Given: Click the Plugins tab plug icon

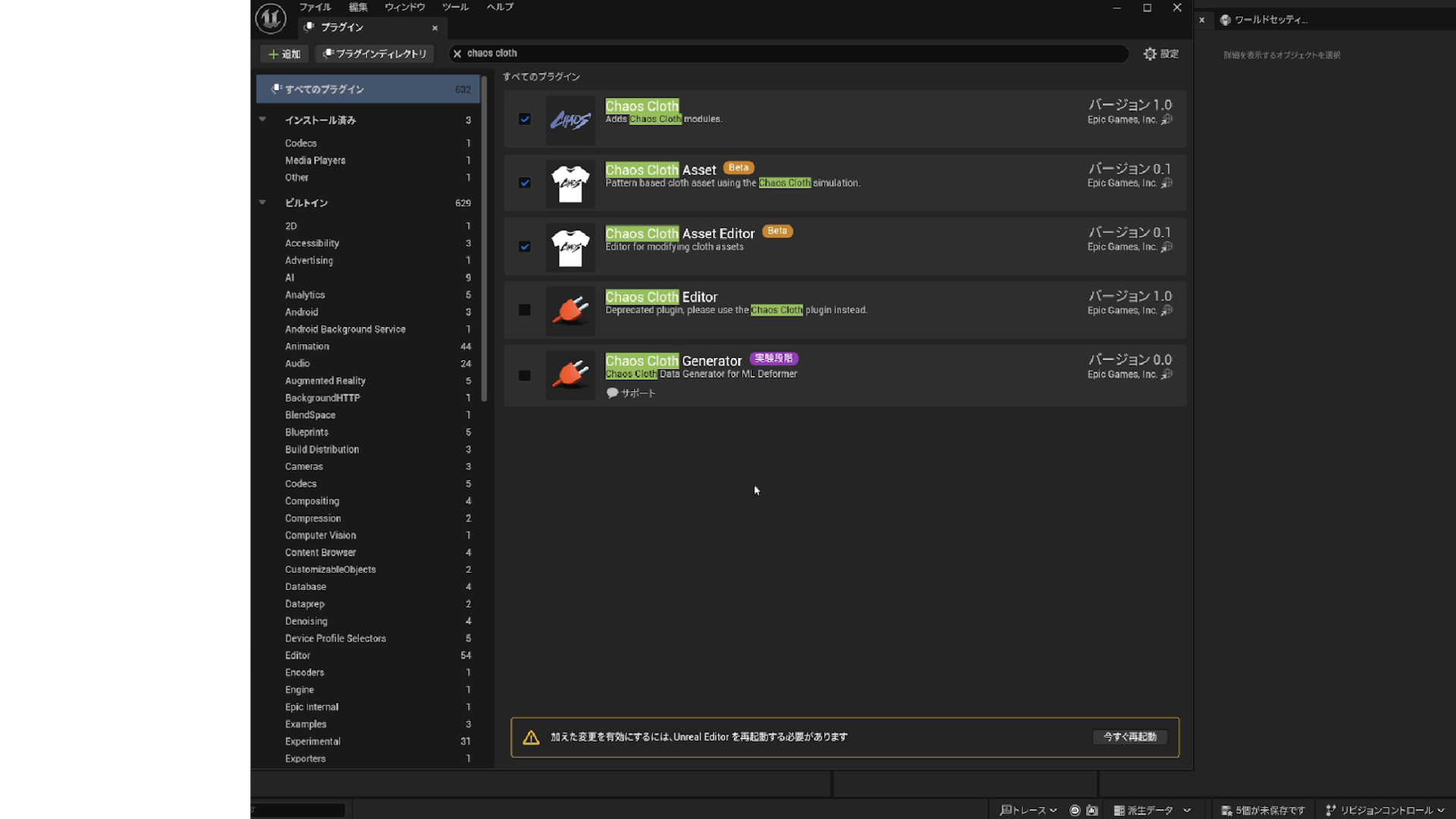Looking at the screenshot, I should click(309, 27).
